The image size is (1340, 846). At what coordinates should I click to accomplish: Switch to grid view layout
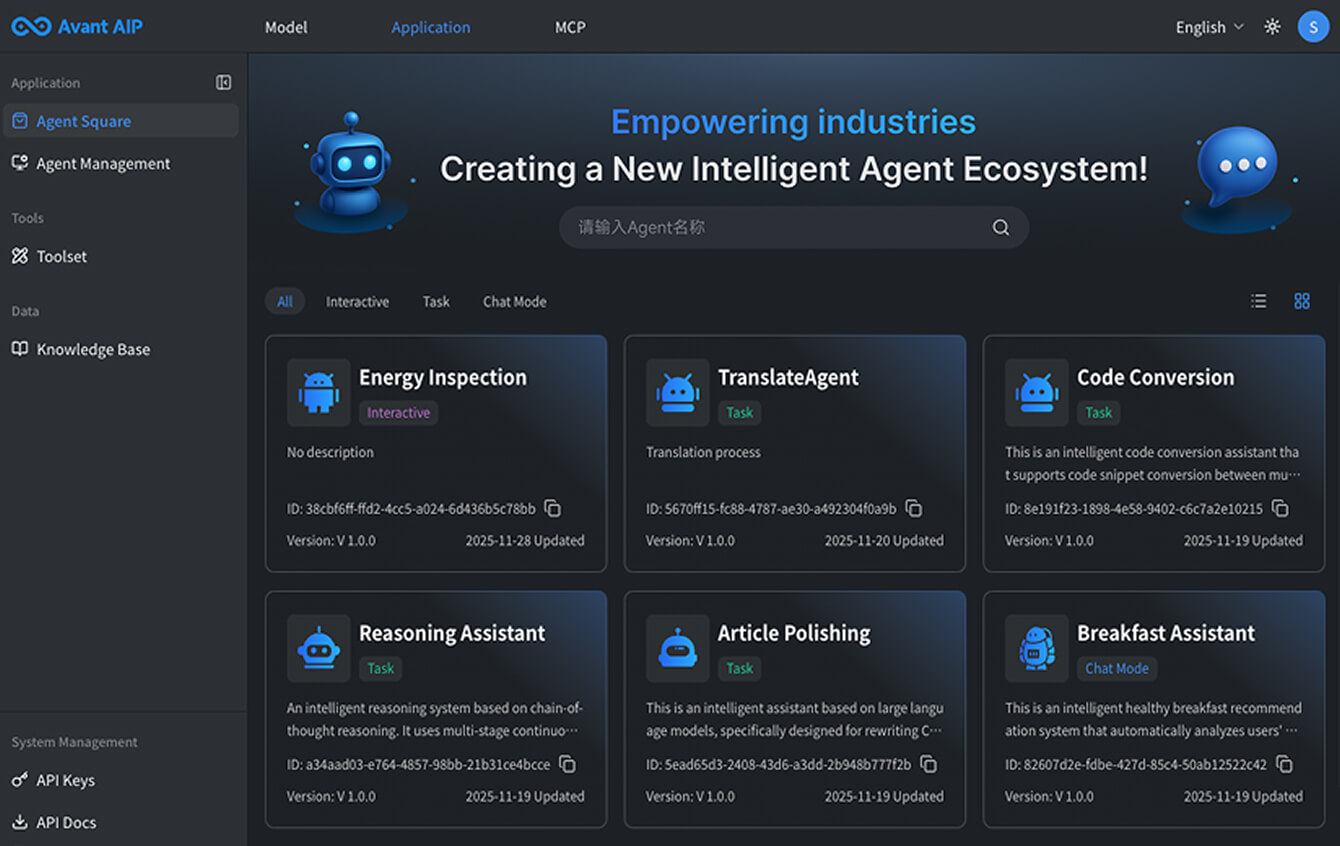click(1301, 301)
